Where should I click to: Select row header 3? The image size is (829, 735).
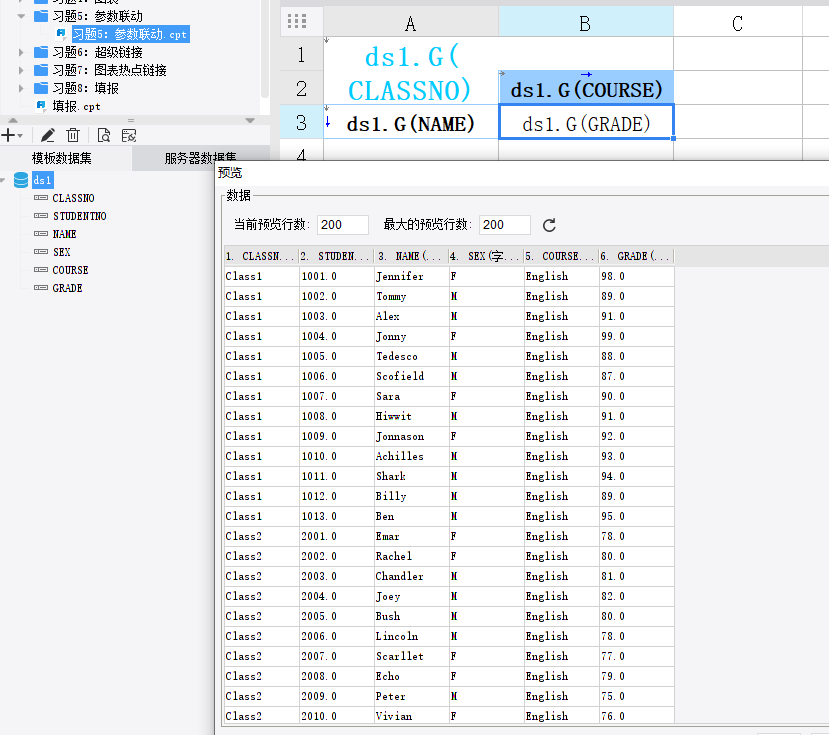(x=301, y=123)
